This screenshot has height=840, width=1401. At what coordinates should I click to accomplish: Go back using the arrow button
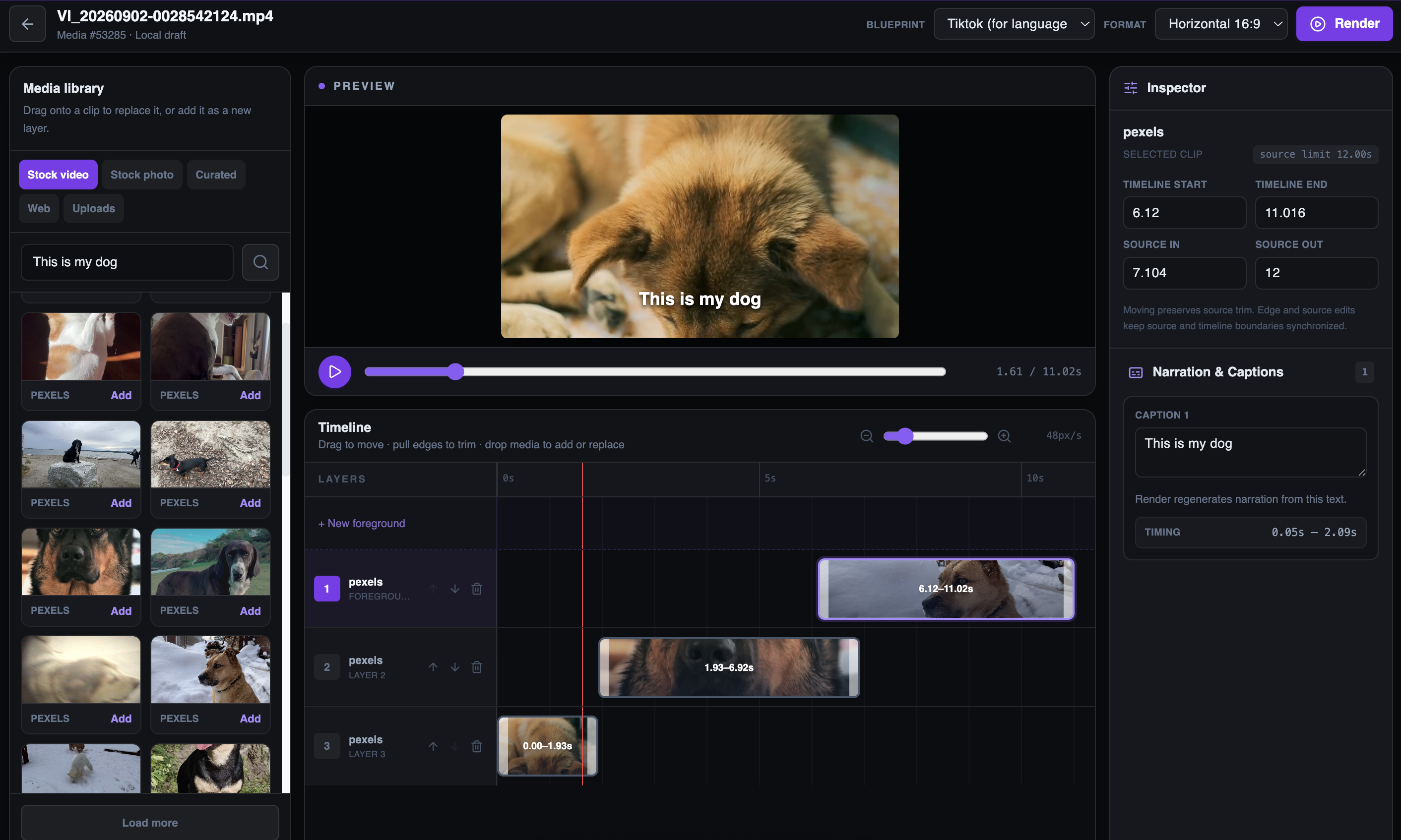[x=27, y=24]
